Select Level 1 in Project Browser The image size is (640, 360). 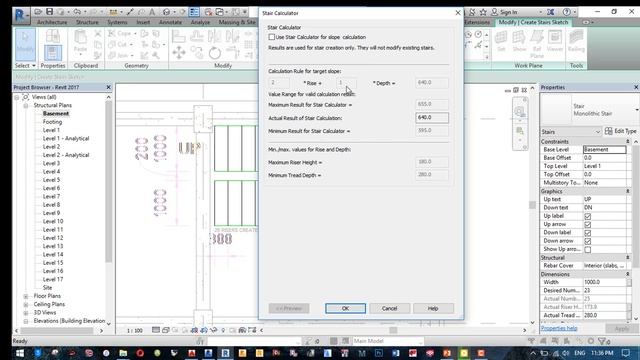51,130
